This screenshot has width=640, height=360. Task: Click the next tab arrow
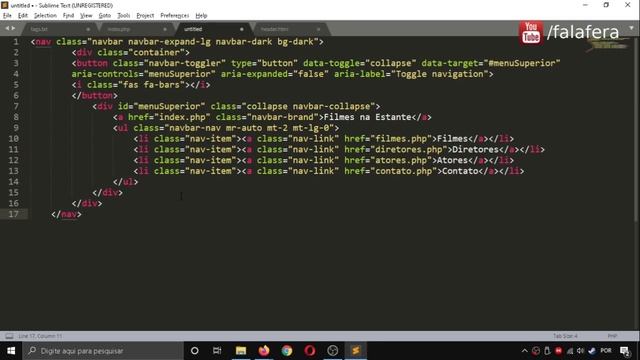point(13,28)
